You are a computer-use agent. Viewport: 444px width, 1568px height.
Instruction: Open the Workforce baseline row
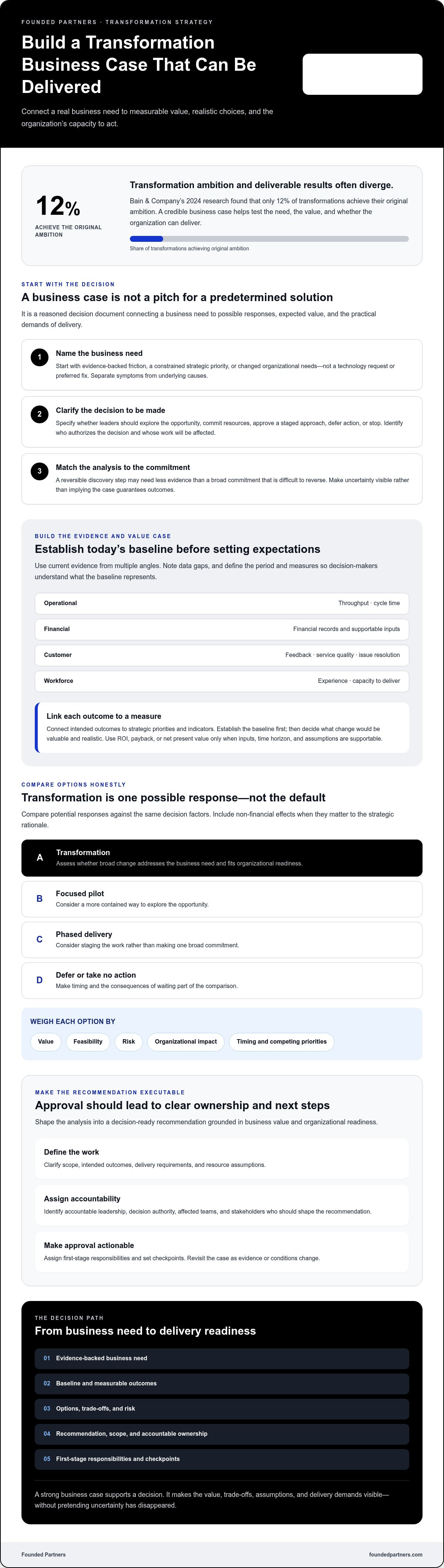[x=222, y=681]
